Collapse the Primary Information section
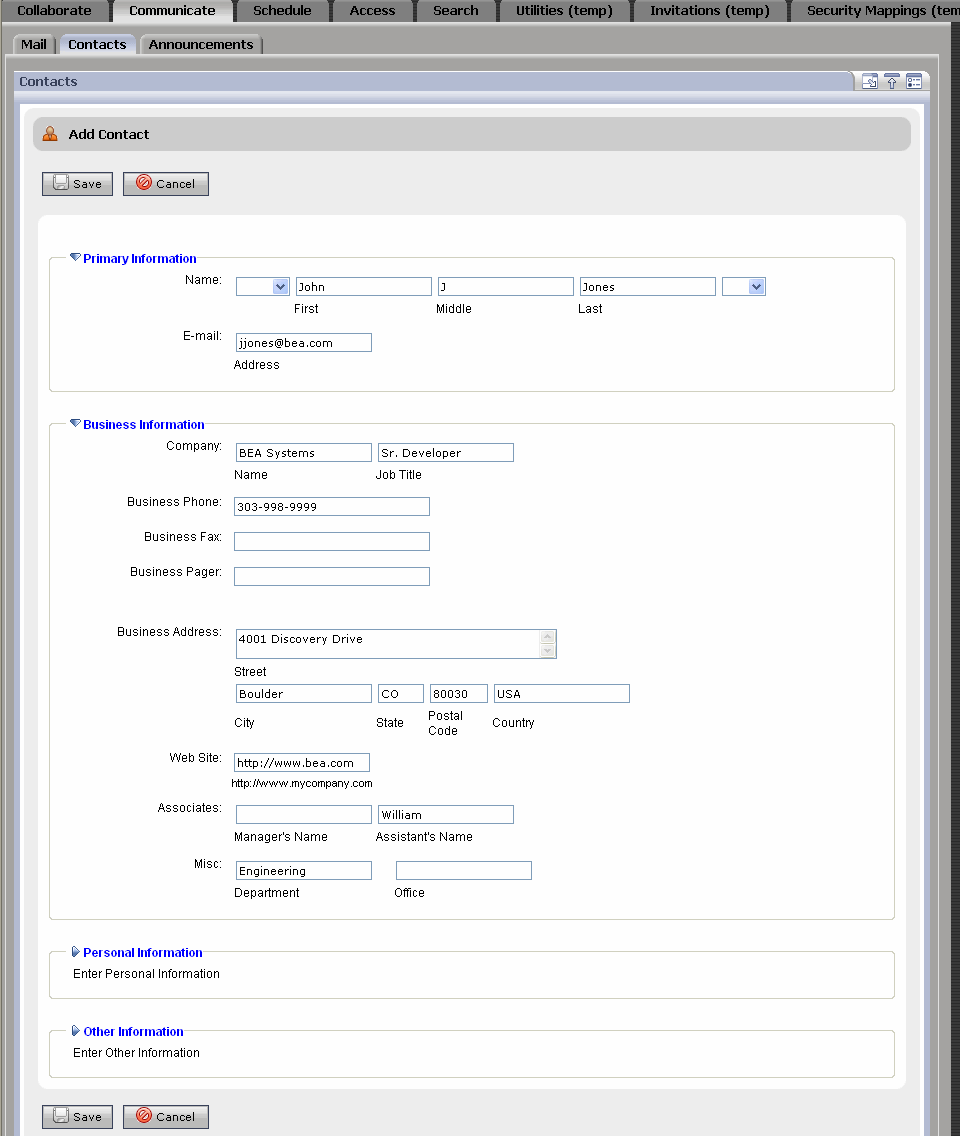This screenshot has height=1136, width=960. tap(75, 256)
